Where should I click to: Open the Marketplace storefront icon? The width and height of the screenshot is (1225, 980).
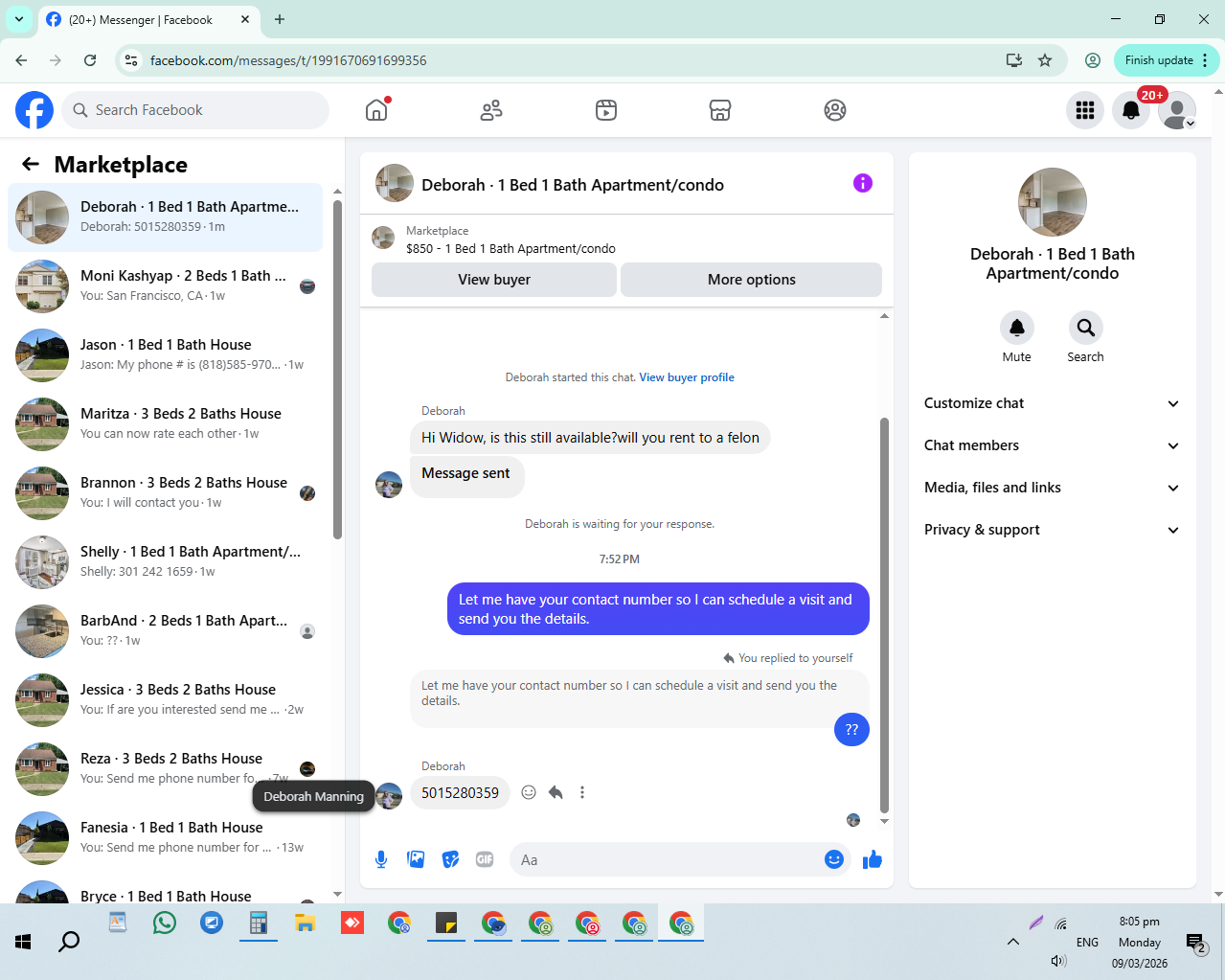(x=720, y=110)
